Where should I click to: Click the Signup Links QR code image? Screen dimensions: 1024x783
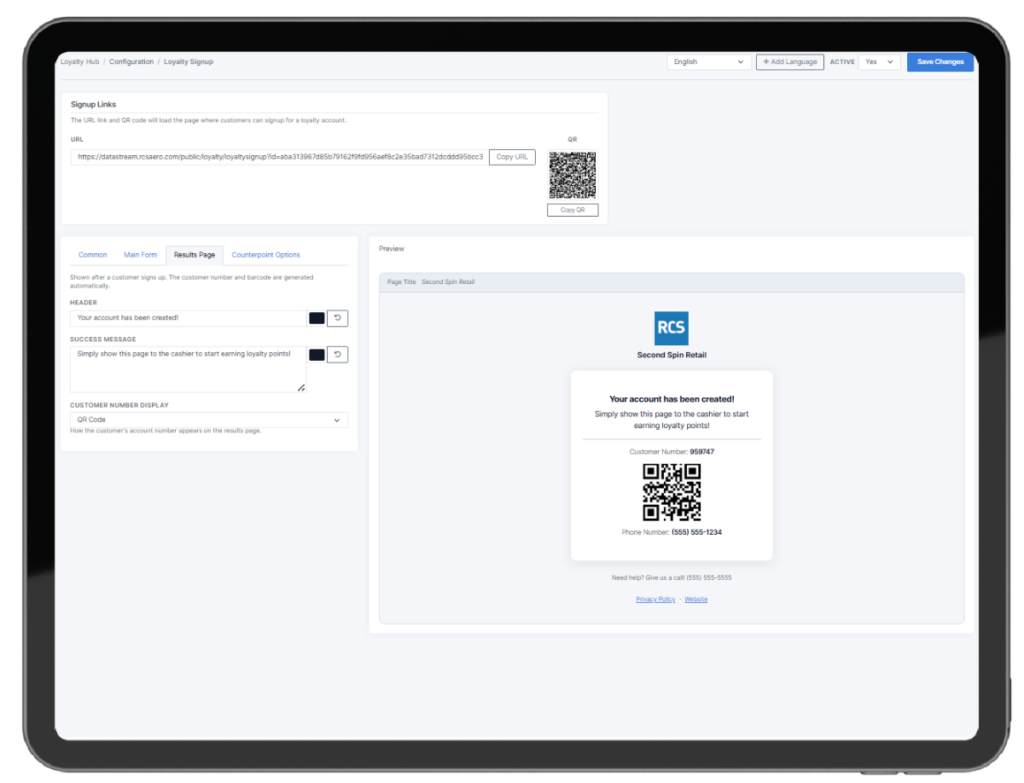pyautogui.click(x=572, y=175)
